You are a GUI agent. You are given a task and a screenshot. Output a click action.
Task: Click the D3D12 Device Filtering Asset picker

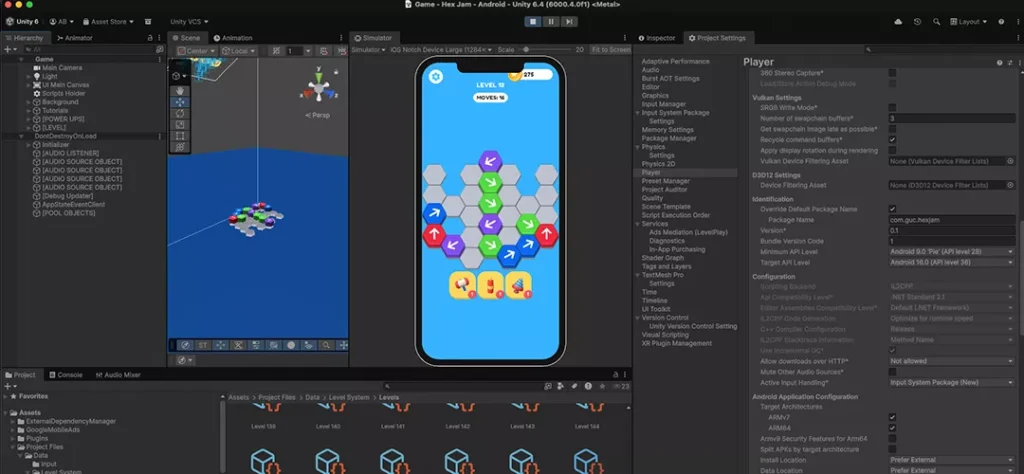(x=1010, y=185)
